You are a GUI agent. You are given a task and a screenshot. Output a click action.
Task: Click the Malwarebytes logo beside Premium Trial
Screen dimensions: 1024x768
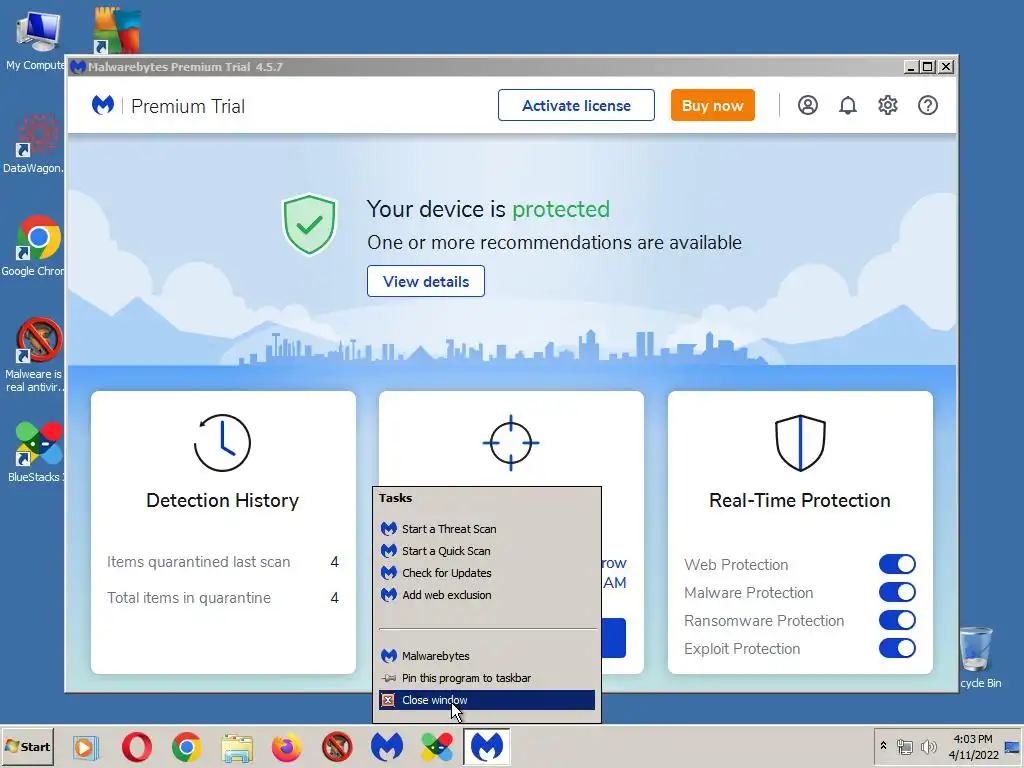103,105
